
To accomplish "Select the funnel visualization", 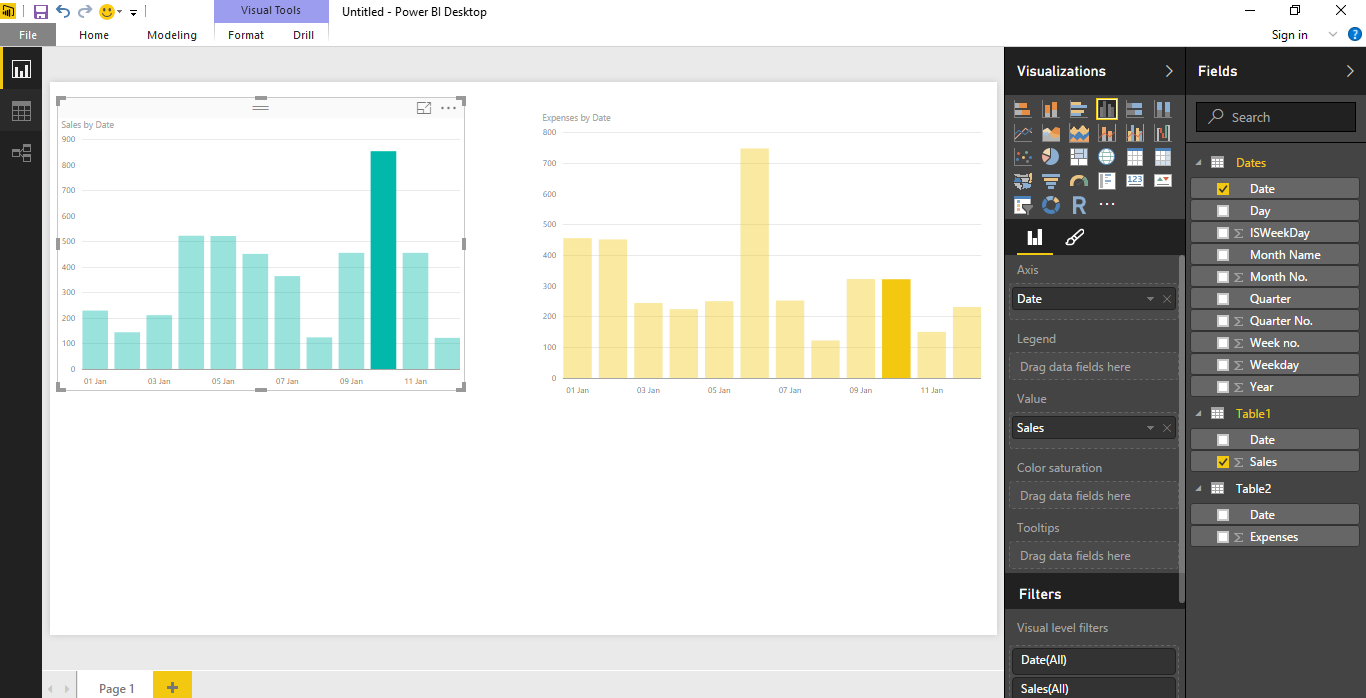I will 1050,181.
